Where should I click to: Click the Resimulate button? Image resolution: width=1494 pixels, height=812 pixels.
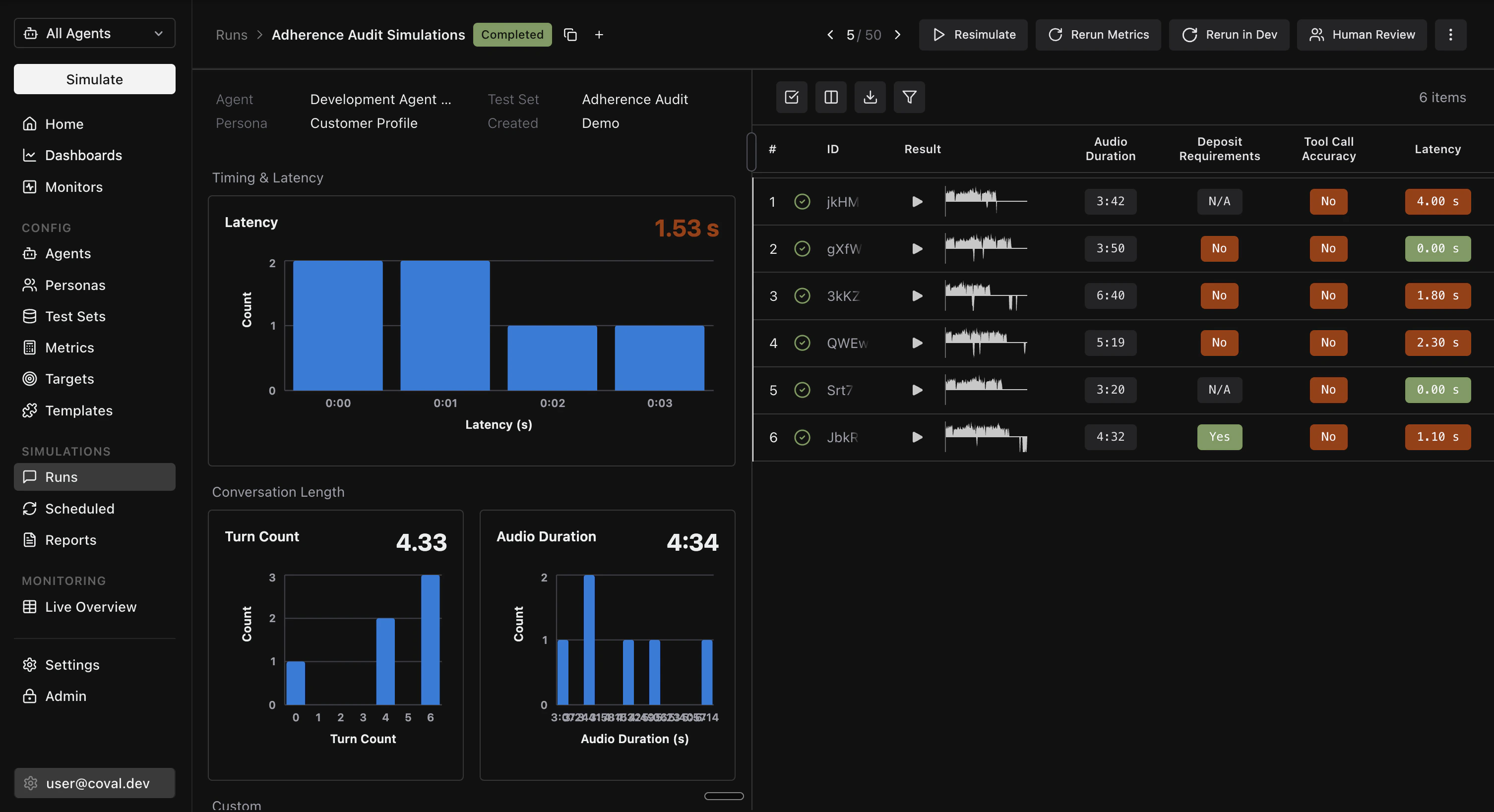tap(973, 35)
